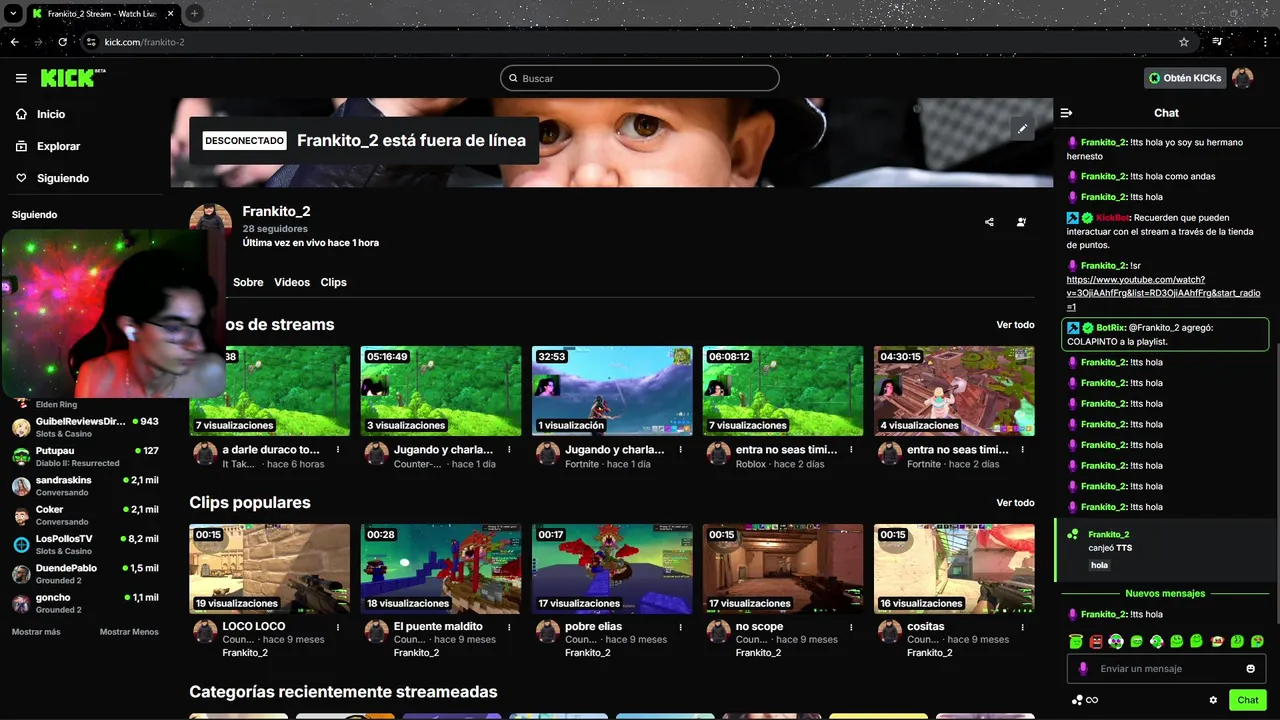Open goncho channel in sidebar

pos(85,603)
